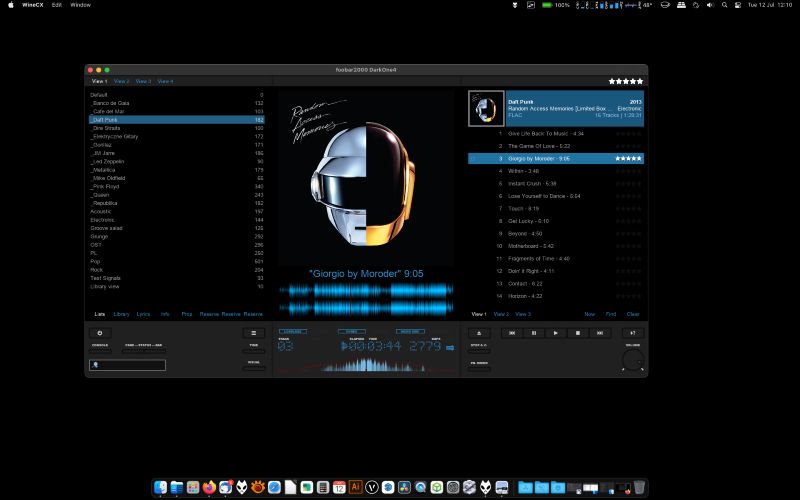Switch to View 2 in left panel
Image resolution: width=800 pixels, height=500 pixels.
click(121, 81)
